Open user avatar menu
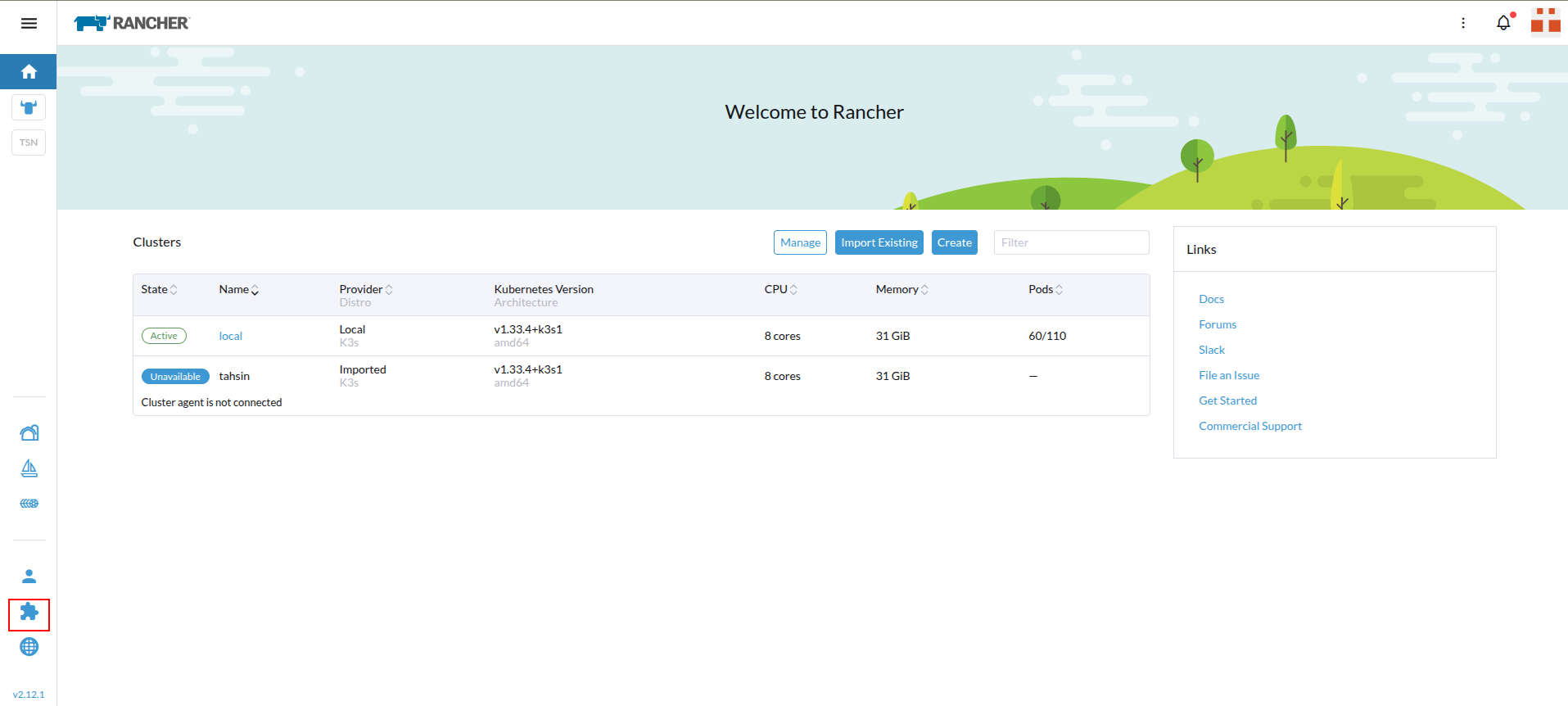 (1545, 22)
